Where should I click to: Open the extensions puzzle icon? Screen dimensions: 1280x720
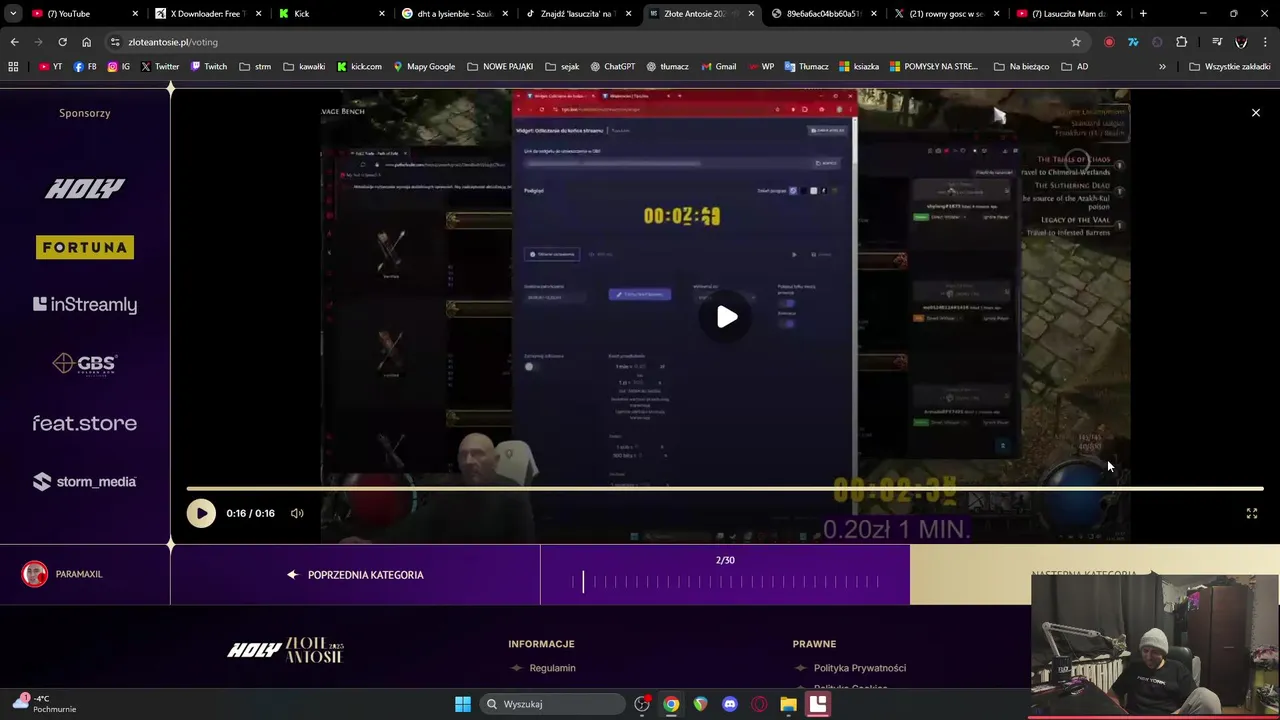[1181, 42]
